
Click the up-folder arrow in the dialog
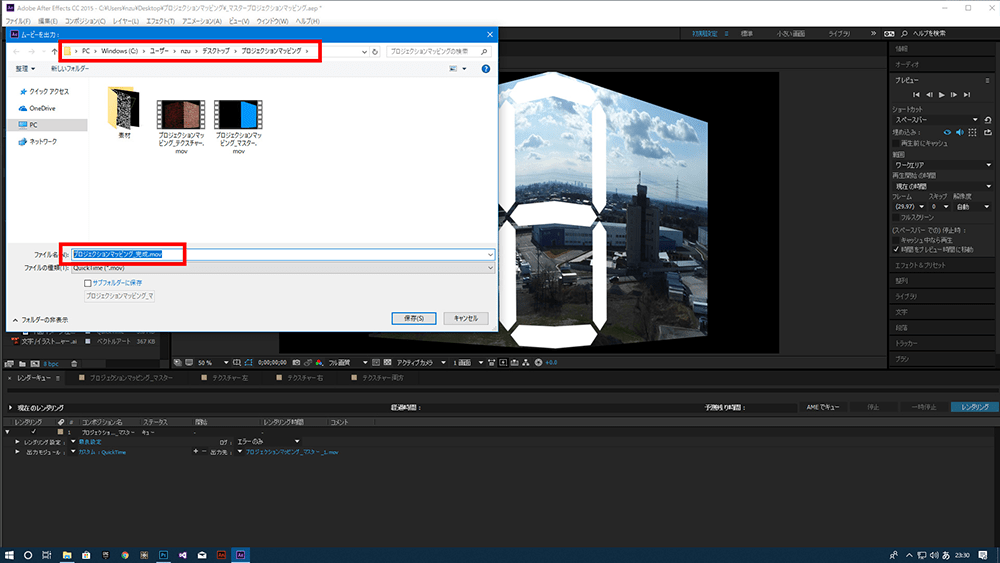(51, 50)
